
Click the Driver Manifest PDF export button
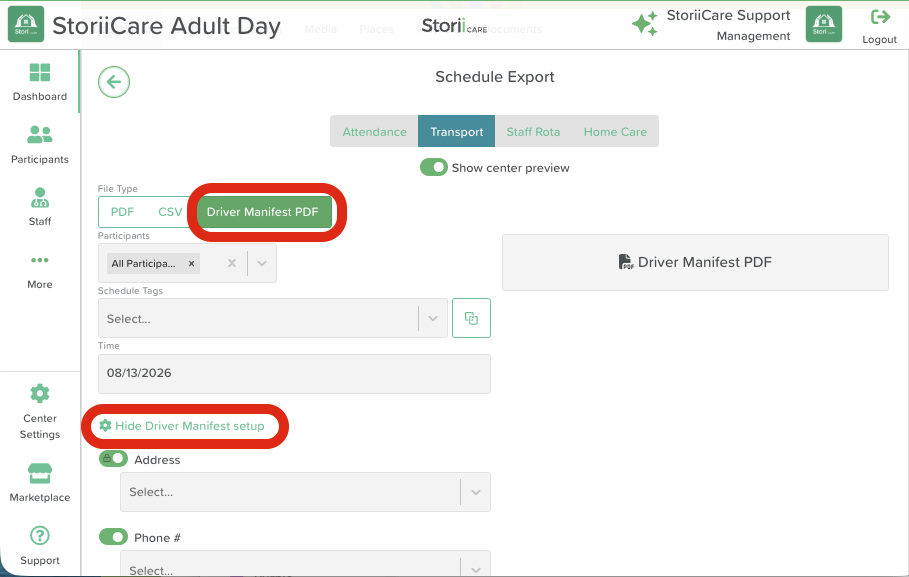[x=695, y=262]
